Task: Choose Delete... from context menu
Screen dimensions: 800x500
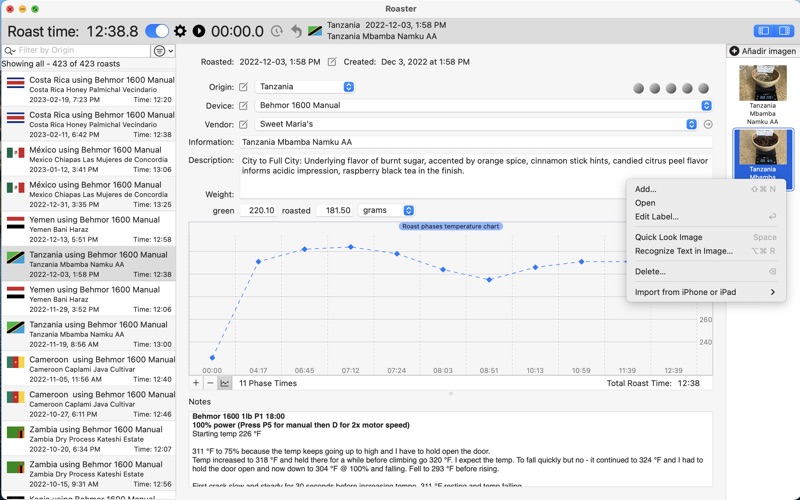Action: point(706,272)
